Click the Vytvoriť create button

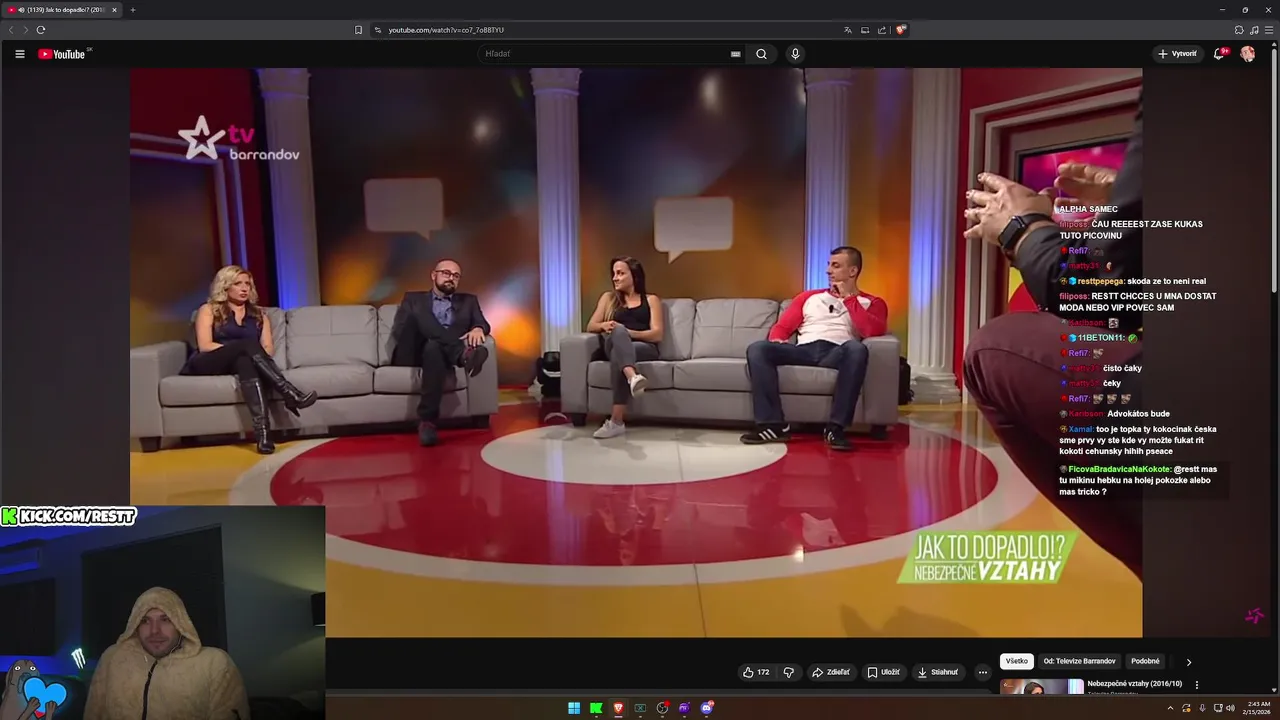(x=1177, y=54)
